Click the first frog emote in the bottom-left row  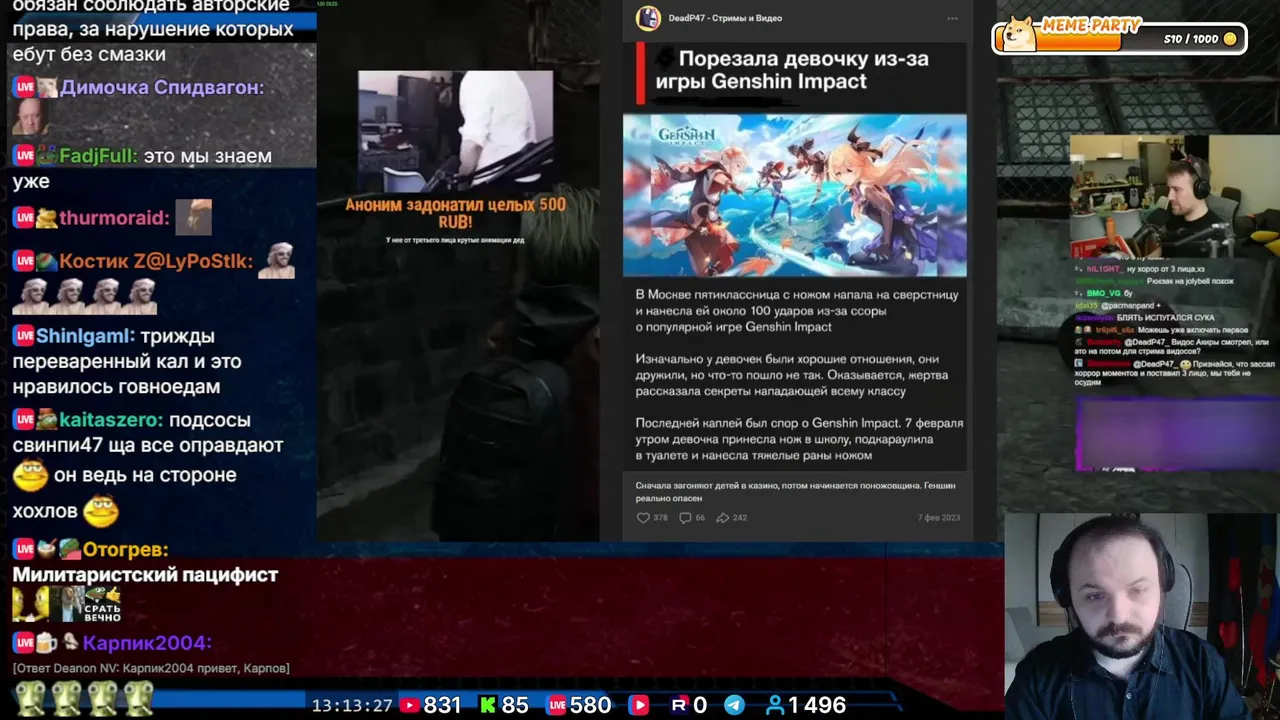(x=29, y=698)
